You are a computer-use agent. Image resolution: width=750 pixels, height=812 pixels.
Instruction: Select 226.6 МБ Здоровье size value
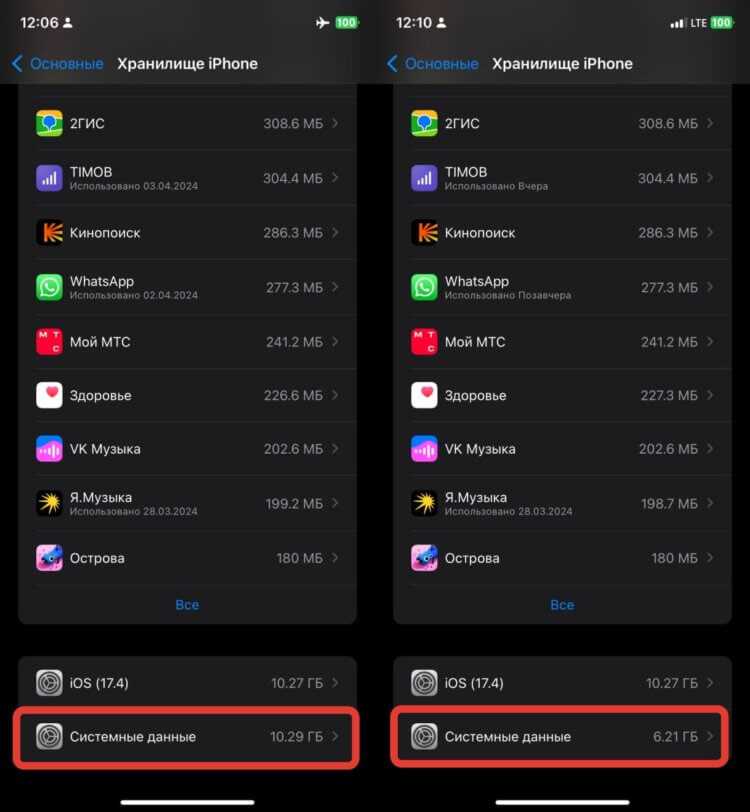point(293,395)
